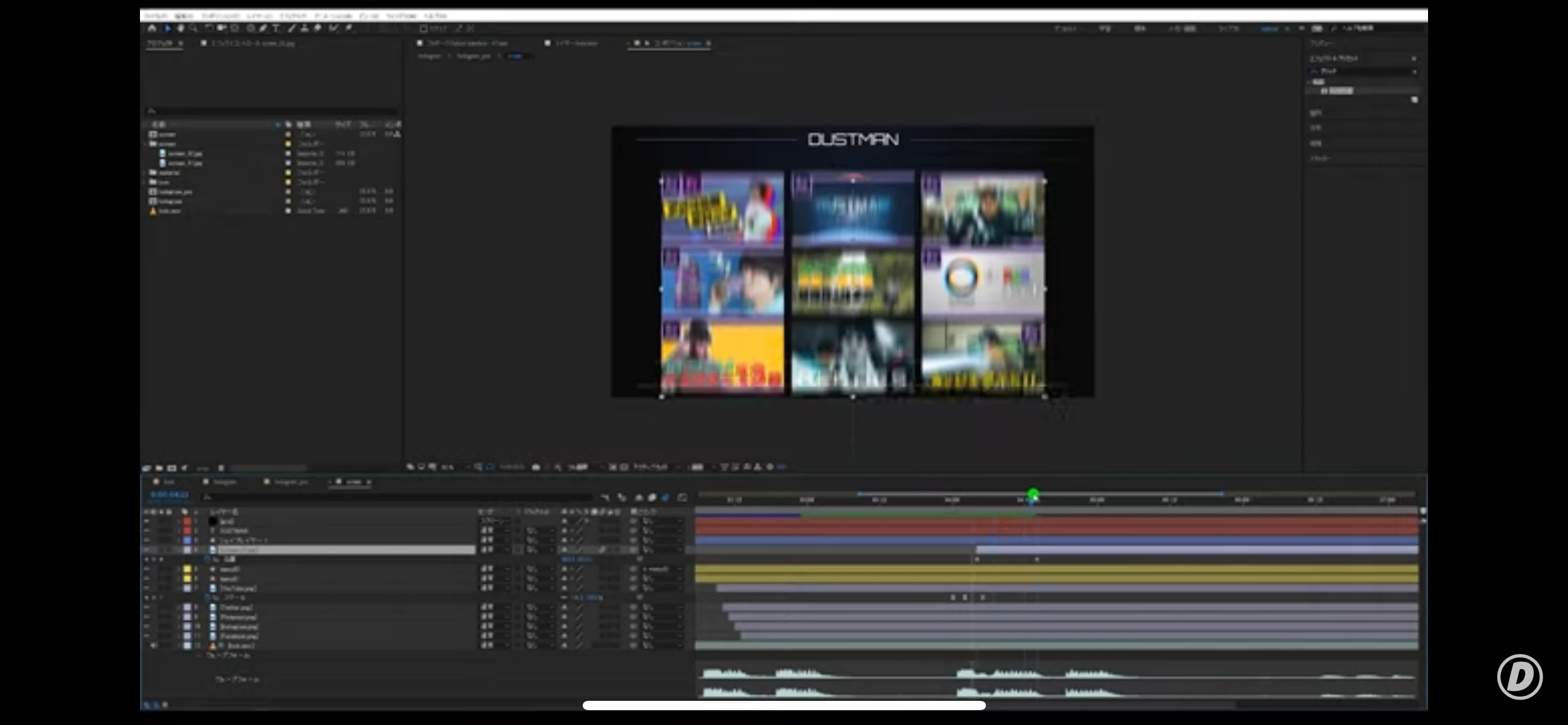
Task: Click the Graph Editor icon in timeline
Action: pos(682,498)
